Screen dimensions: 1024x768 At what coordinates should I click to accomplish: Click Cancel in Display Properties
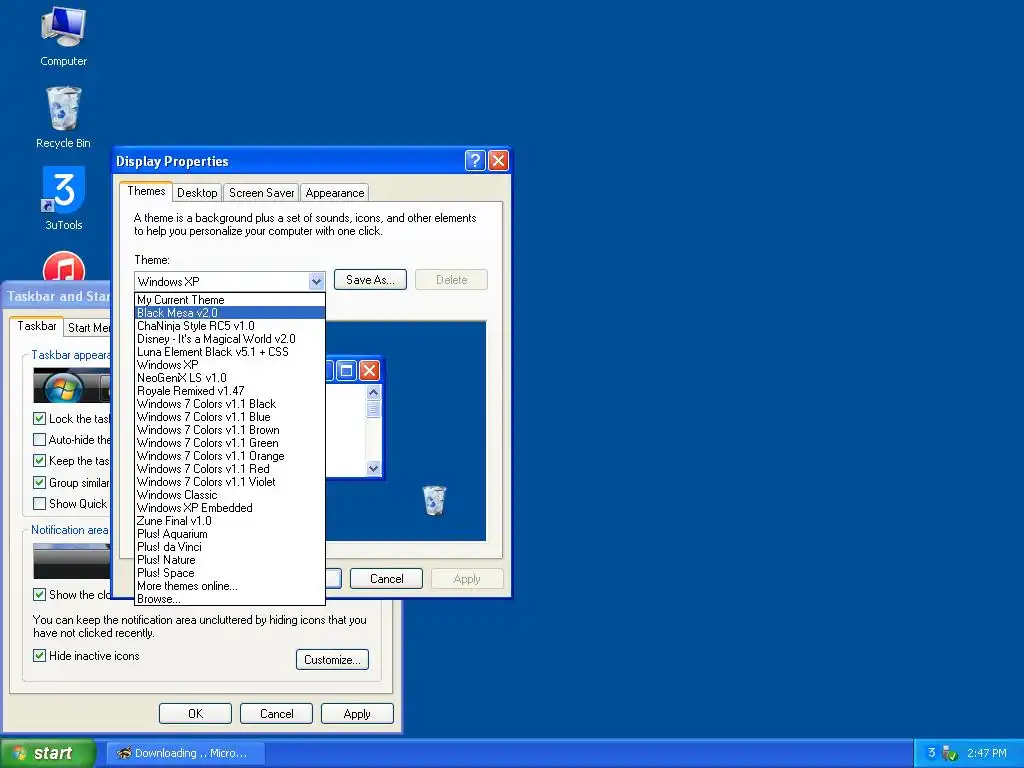click(387, 579)
